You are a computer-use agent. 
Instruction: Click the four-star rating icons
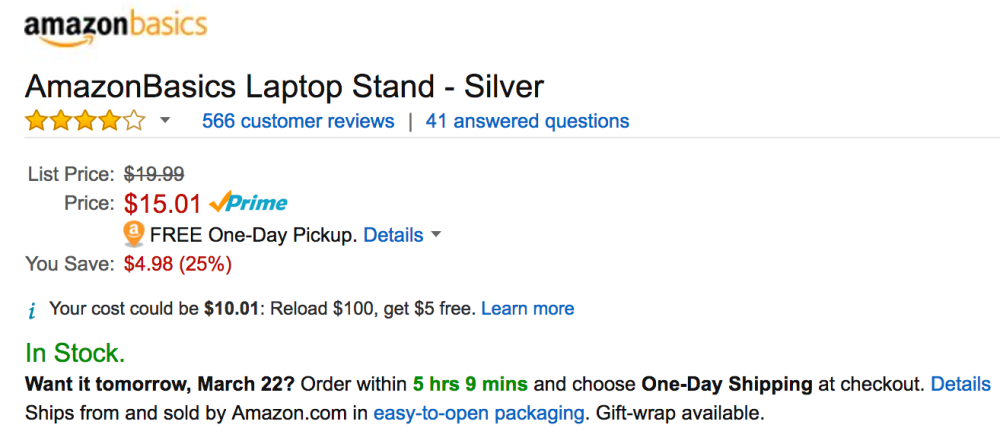tap(85, 121)
